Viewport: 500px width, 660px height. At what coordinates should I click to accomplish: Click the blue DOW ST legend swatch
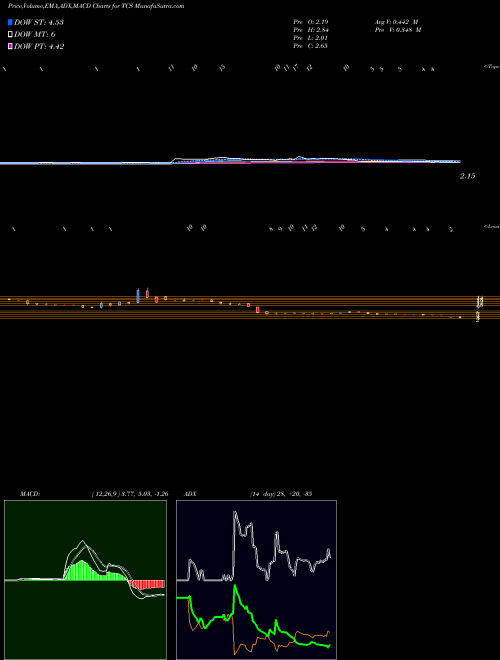click(11, 22)
